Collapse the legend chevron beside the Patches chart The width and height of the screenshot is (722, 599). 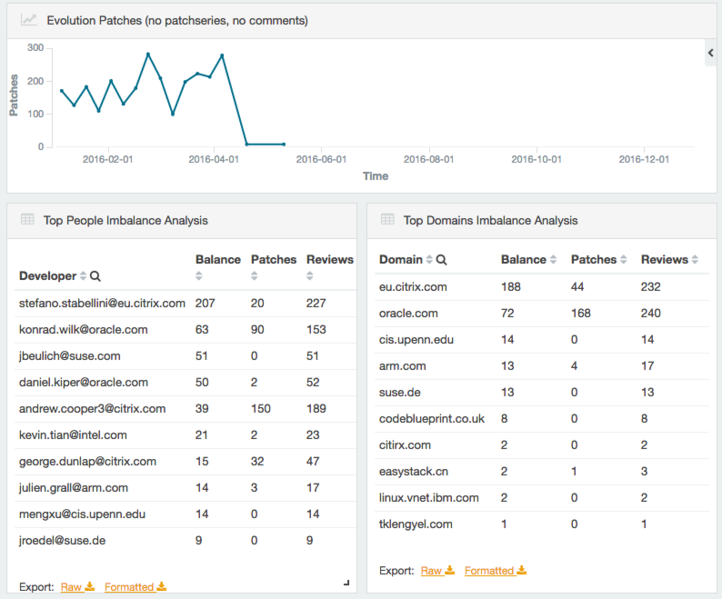(x=710, y=55)
